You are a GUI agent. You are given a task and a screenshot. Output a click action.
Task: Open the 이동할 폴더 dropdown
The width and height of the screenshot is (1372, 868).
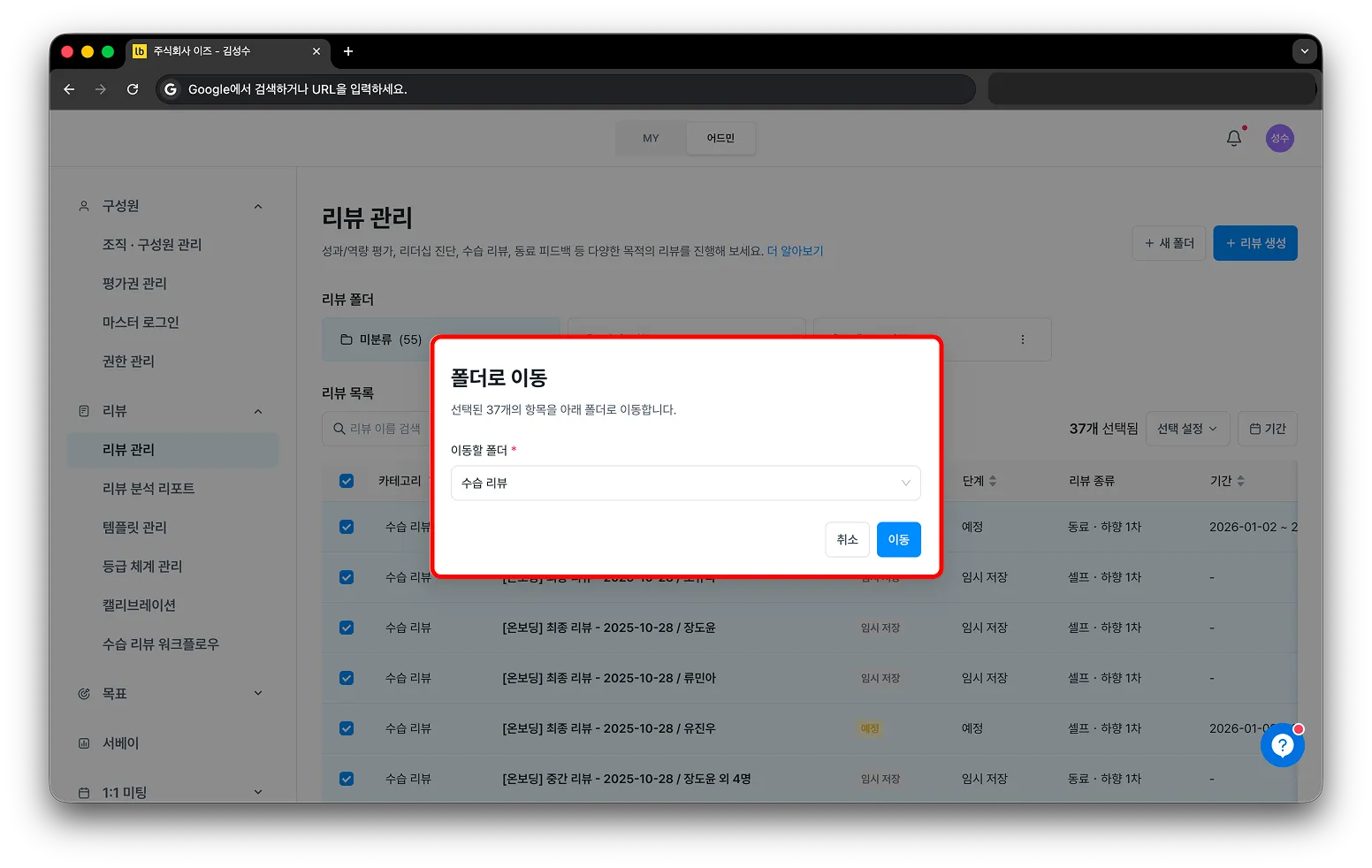point(686,483)
